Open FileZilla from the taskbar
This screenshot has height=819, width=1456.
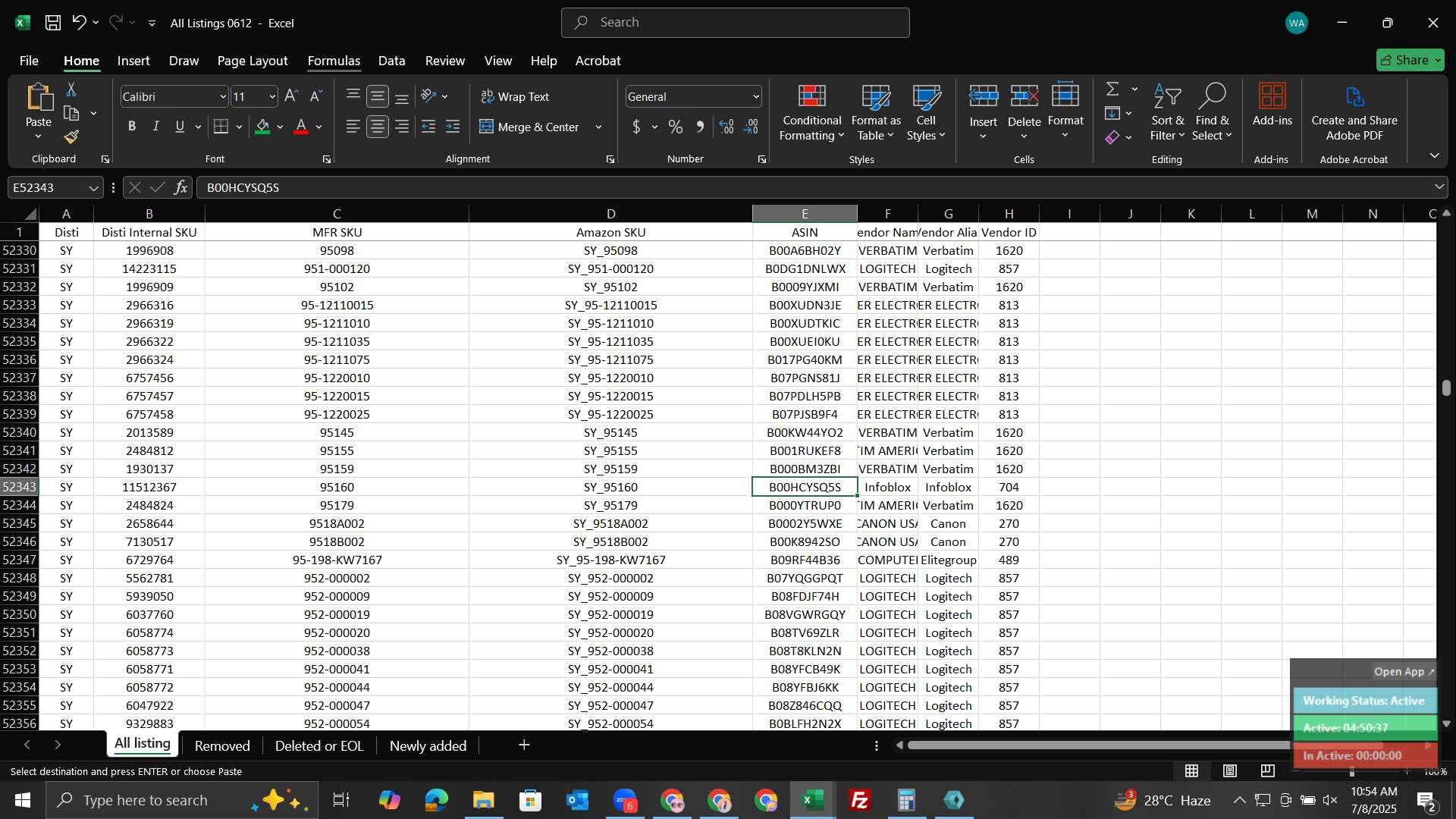[x=859, y=800]
